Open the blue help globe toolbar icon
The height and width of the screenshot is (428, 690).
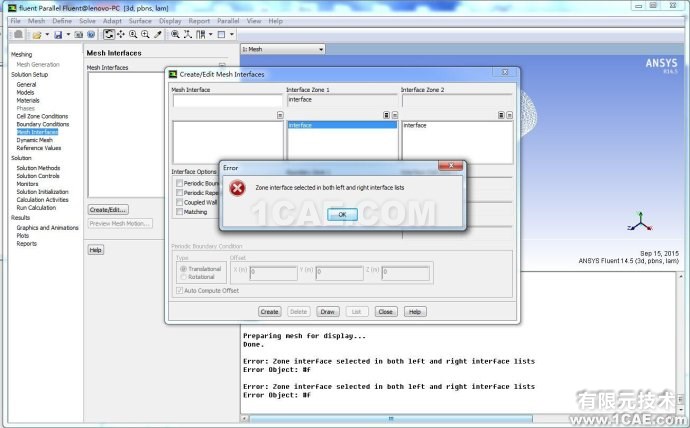click(91, 34)
